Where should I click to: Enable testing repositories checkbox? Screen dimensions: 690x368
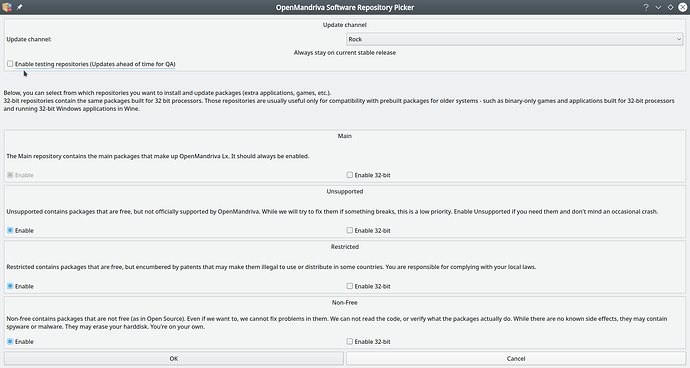(10, 64)
